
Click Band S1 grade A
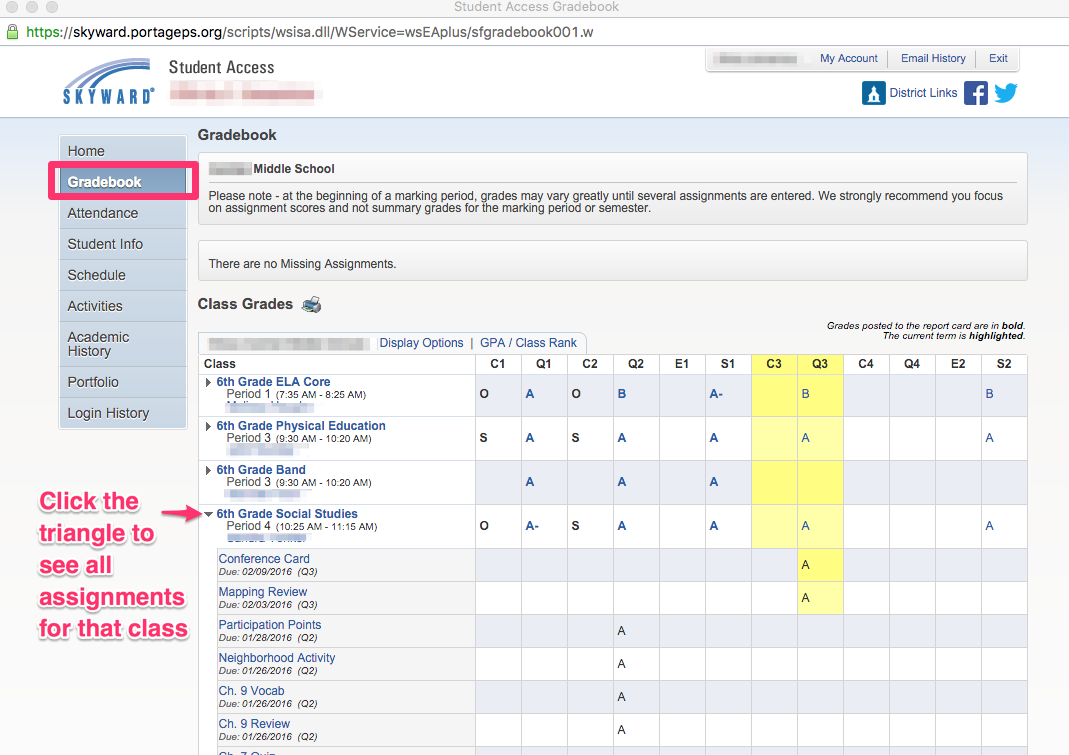(x=714, y=482)
